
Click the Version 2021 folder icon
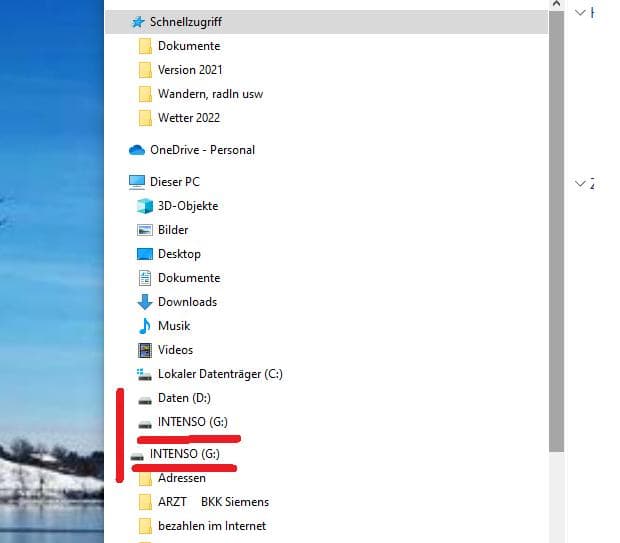coord(145,70)
